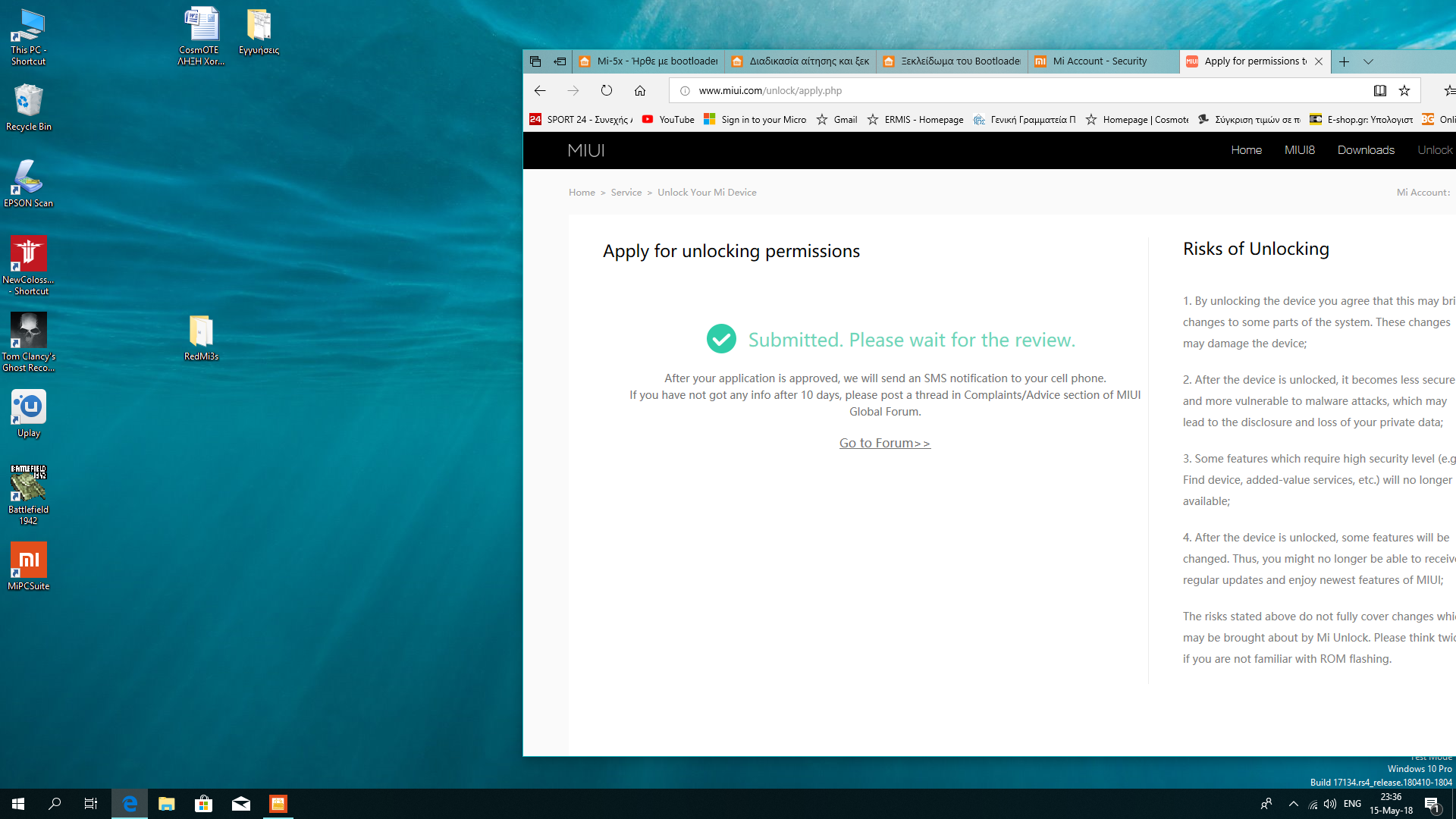Show hidden system tray icons
This screenshot has width=1456, height=819.
pos(1294,804)
